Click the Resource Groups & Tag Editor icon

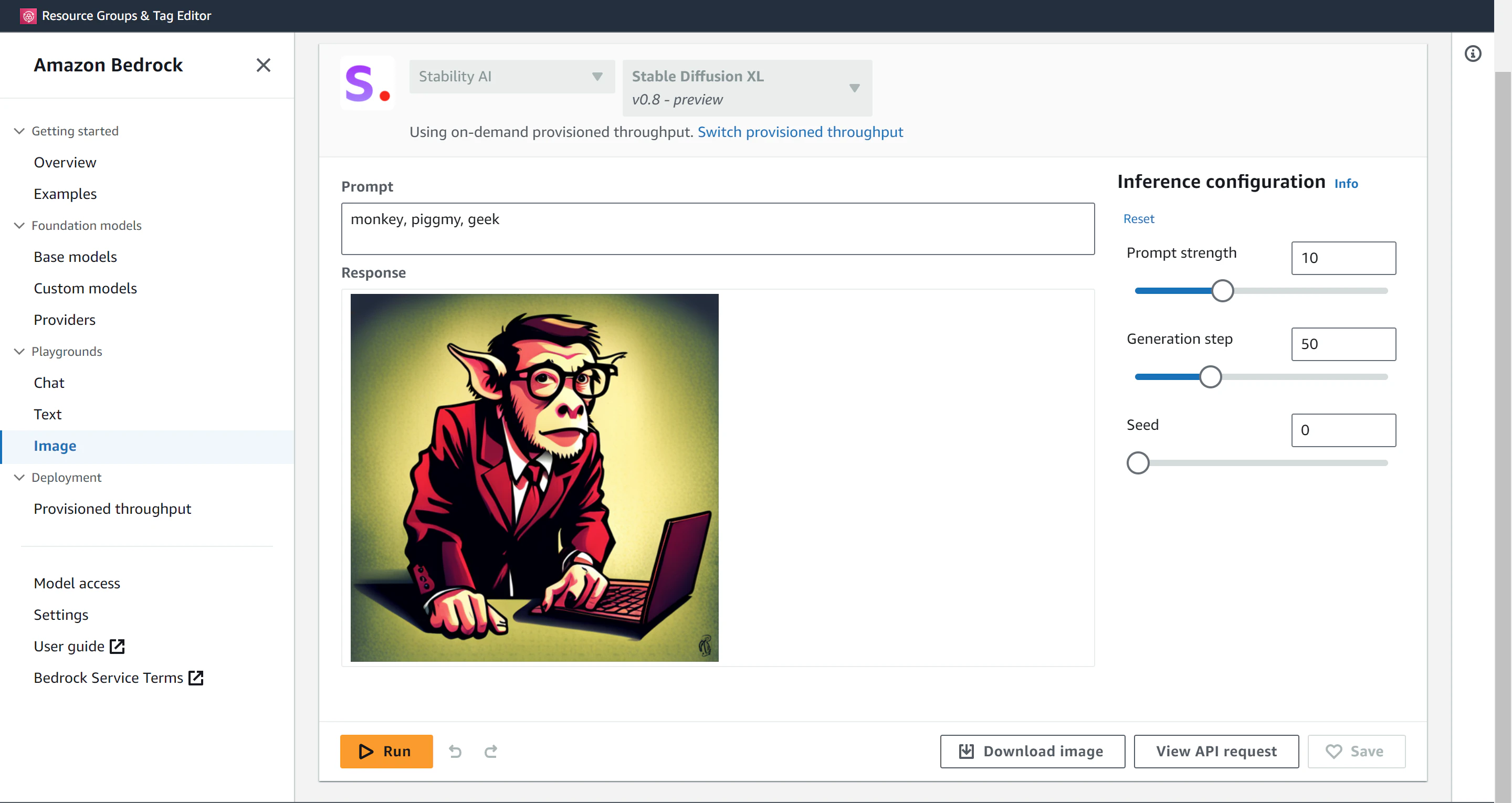[28, 16]
